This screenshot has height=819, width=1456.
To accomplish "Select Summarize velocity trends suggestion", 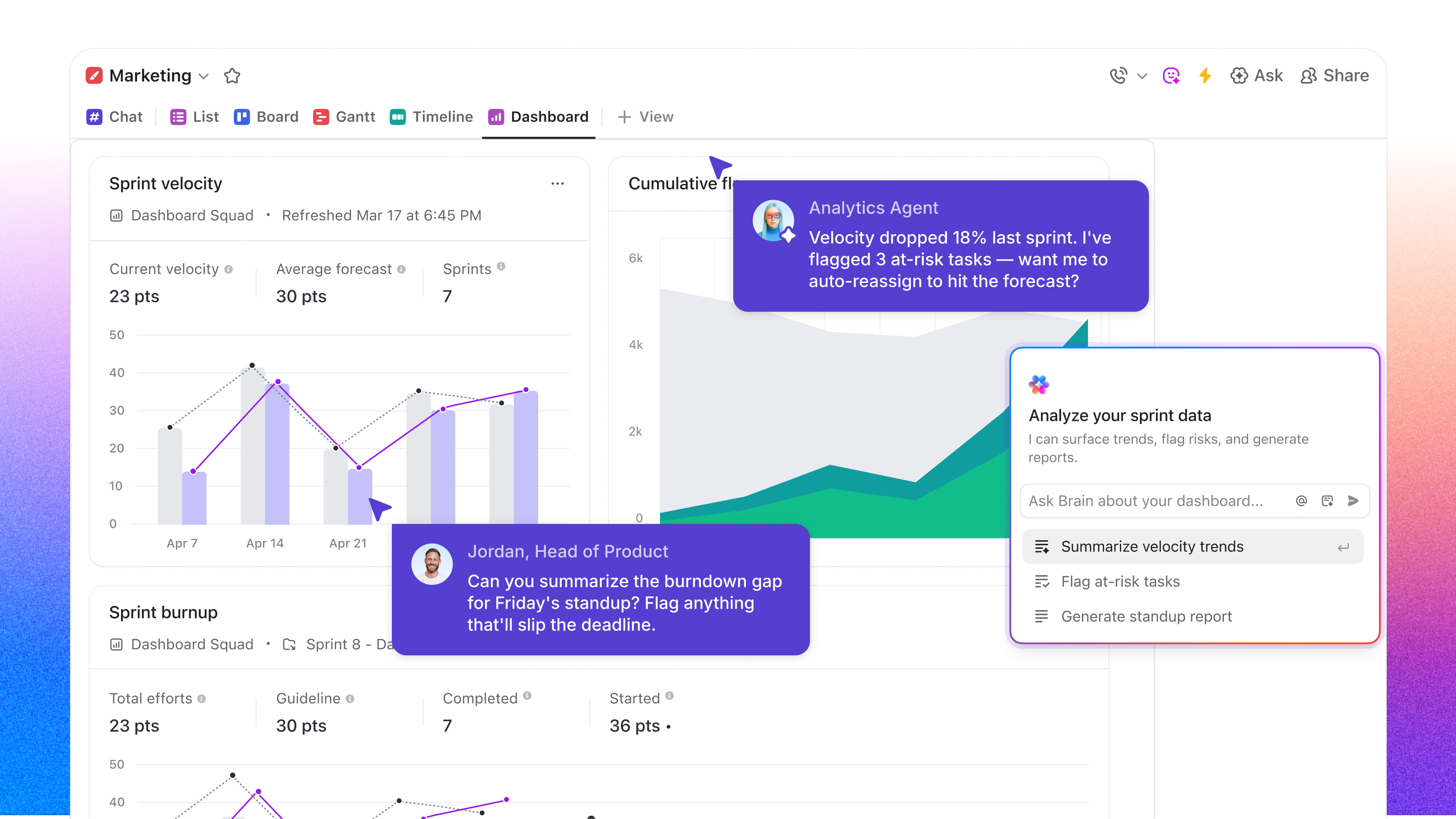I will click(1193, 547).
